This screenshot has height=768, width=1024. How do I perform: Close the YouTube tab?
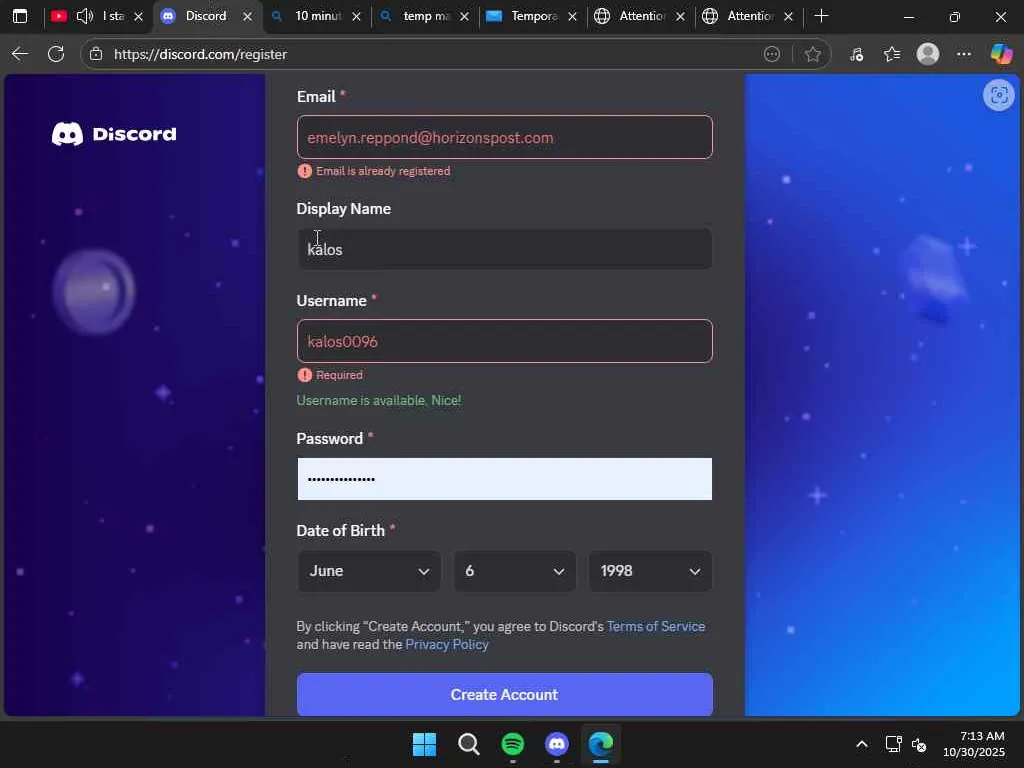[138, 17]
